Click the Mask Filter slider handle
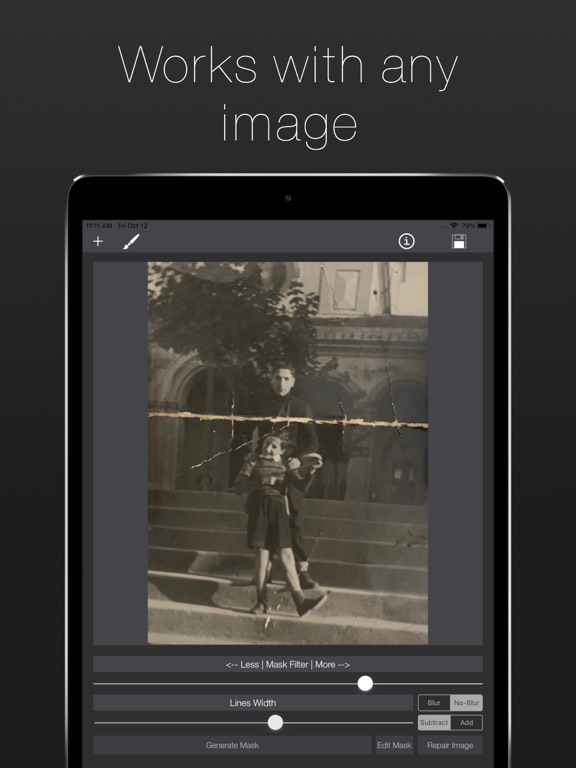 365,683
